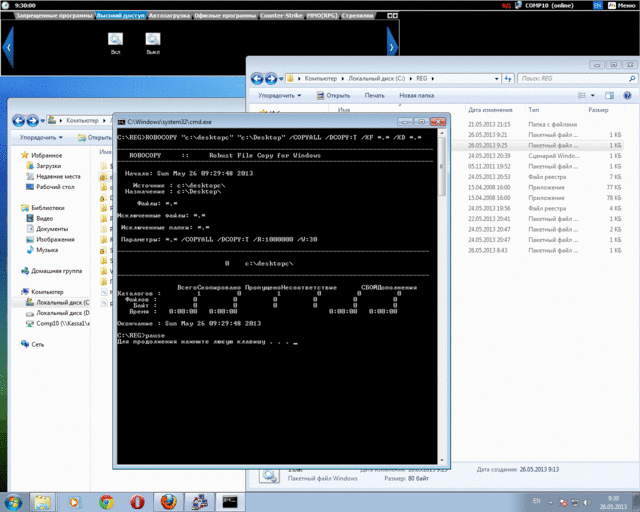The width and height of the screenshot is (640, 512).
Task: Go back in the REG Explorer window
Action: click(257, 78)
